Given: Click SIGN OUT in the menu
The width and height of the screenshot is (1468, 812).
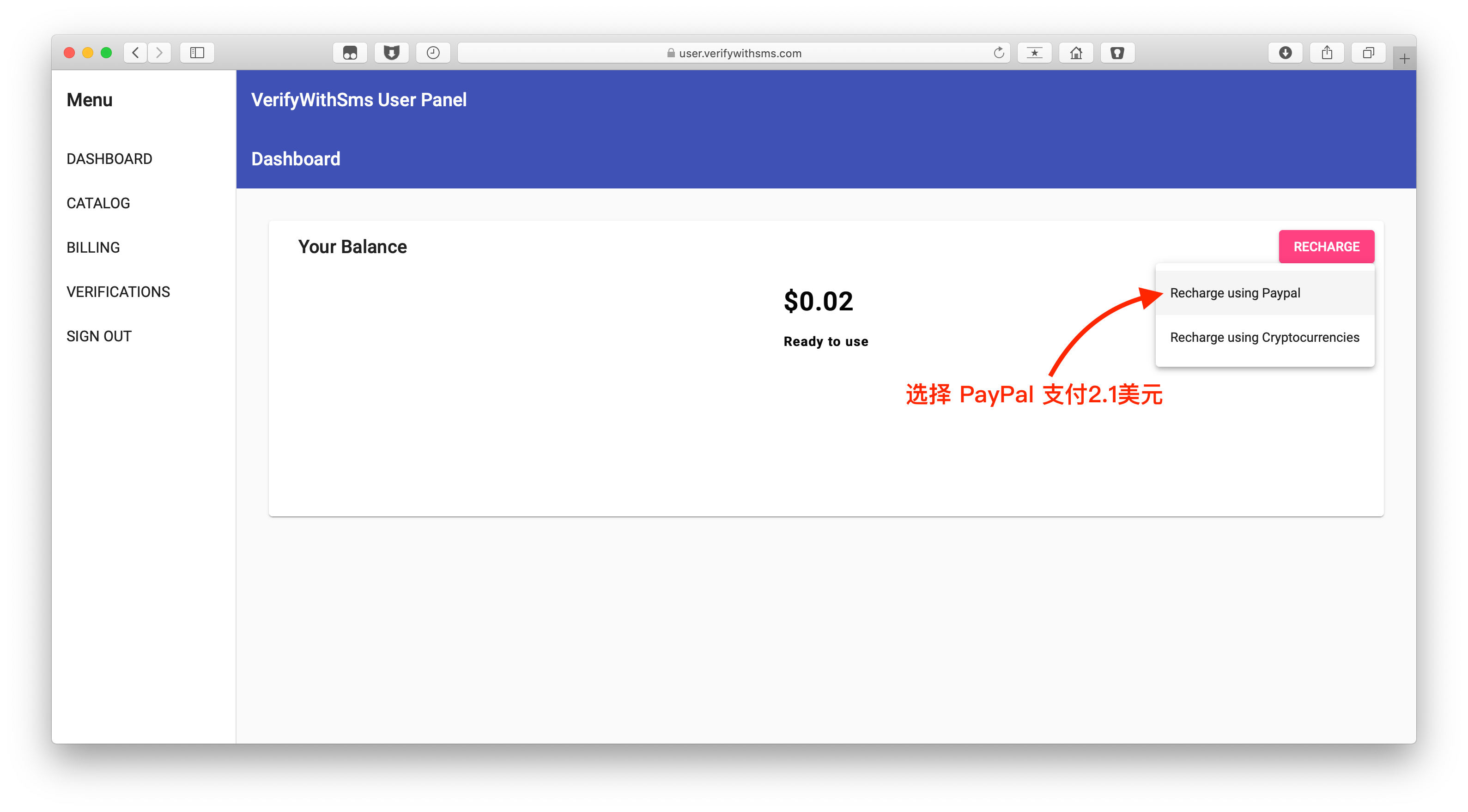Looking at the screenshot, I should coord(99,336).
